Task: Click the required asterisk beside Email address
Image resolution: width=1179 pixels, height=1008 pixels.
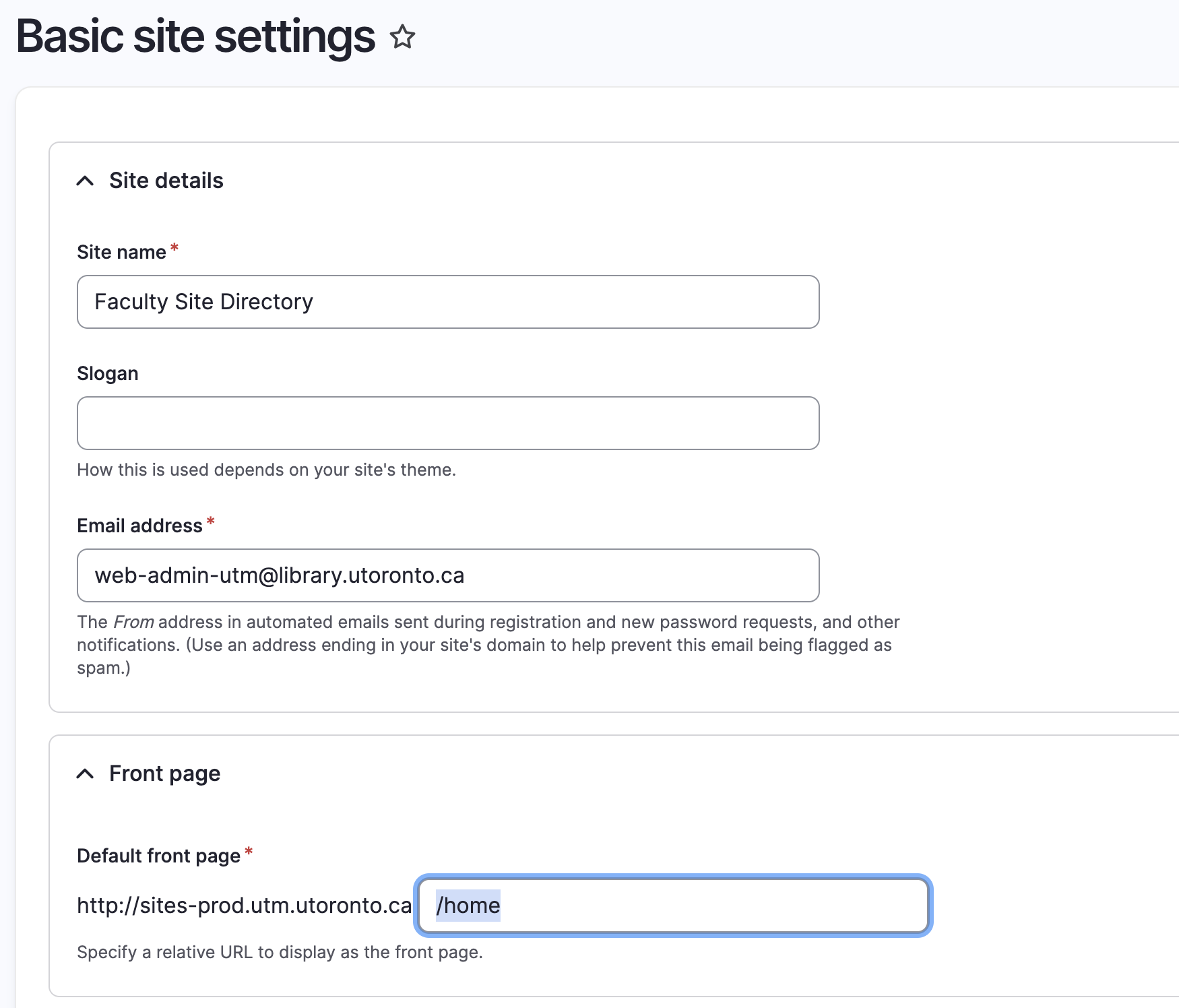Action: 211,522
